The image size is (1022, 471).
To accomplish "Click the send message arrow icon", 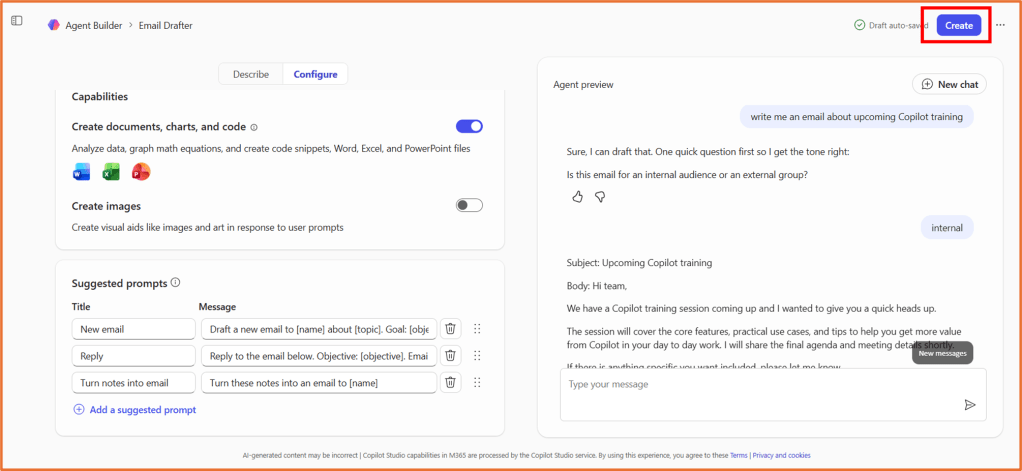I will [x=970, y=405].
